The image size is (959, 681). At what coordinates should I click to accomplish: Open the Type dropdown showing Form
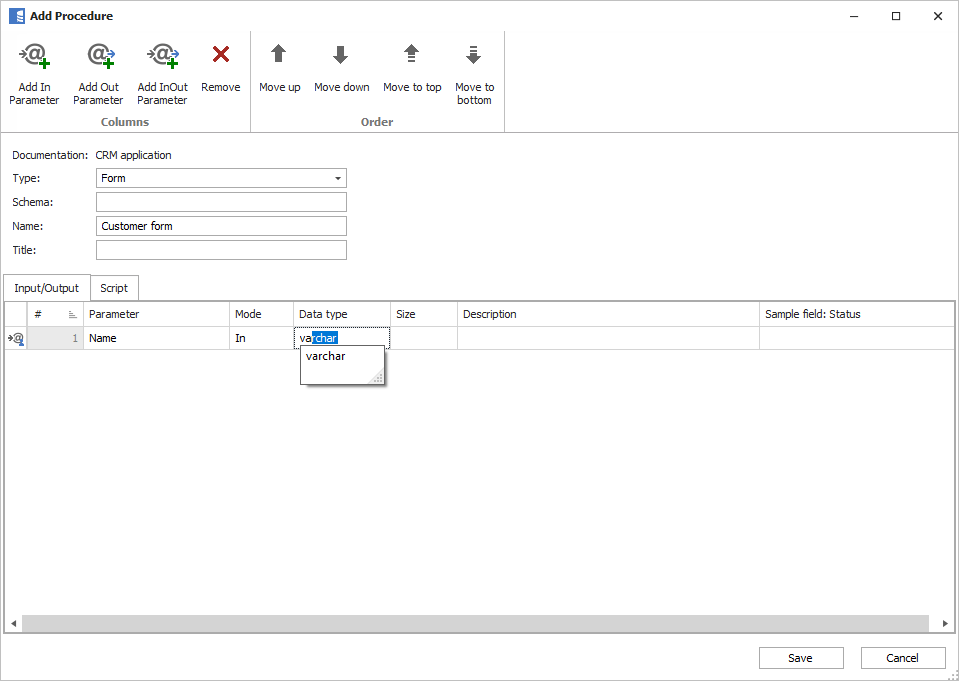pos(338,177)
